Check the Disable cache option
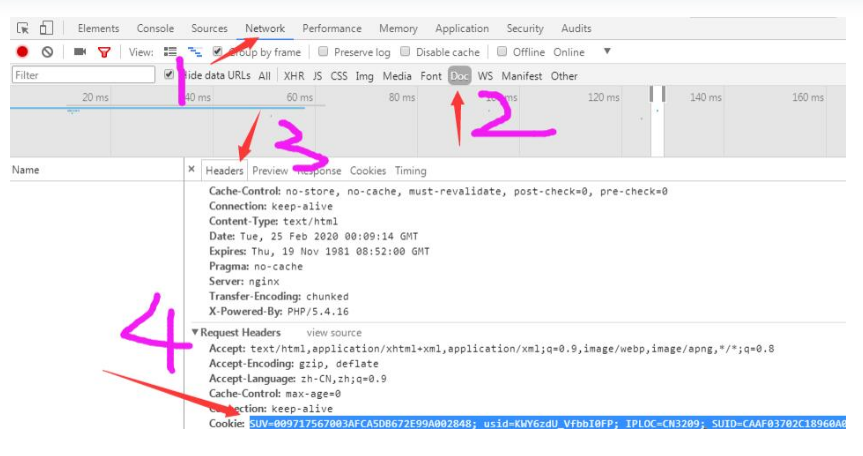The height and width of the screenshot is (456, 863). pyautogui.click(x=405, y=52)
